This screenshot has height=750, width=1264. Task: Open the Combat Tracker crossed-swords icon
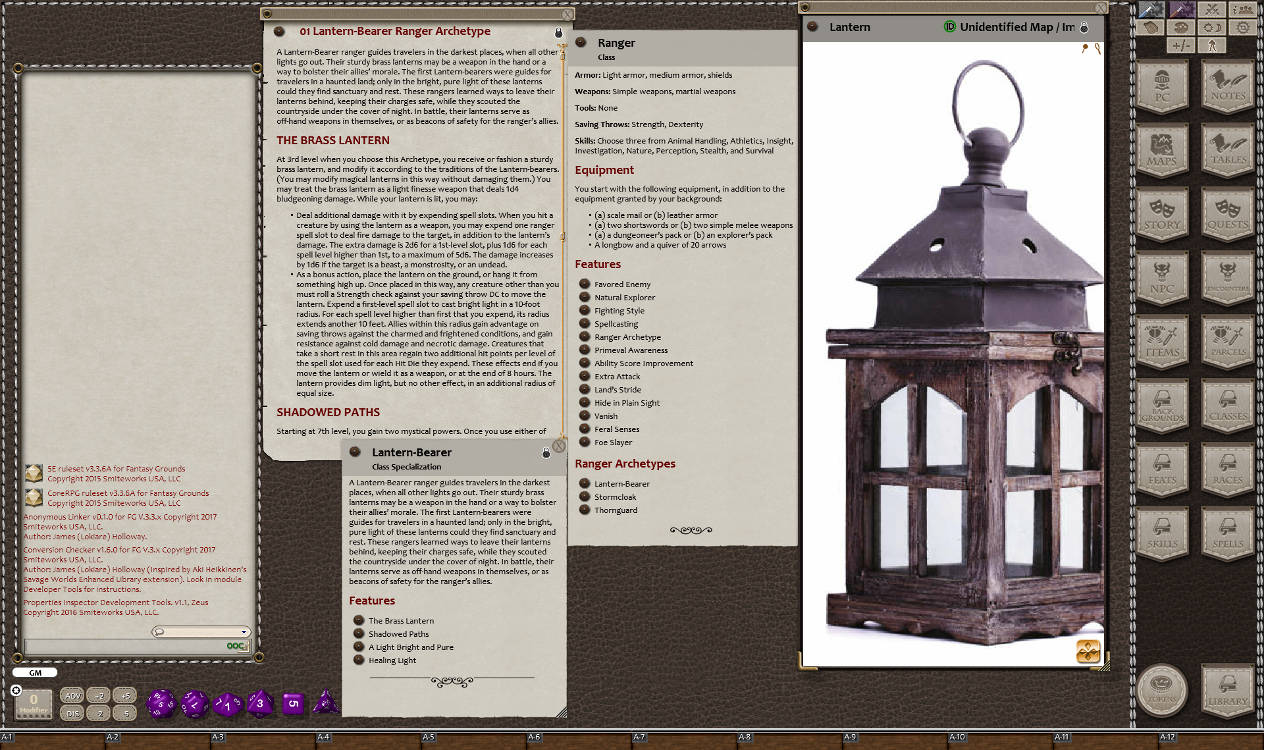click(x=1212, y=11)
